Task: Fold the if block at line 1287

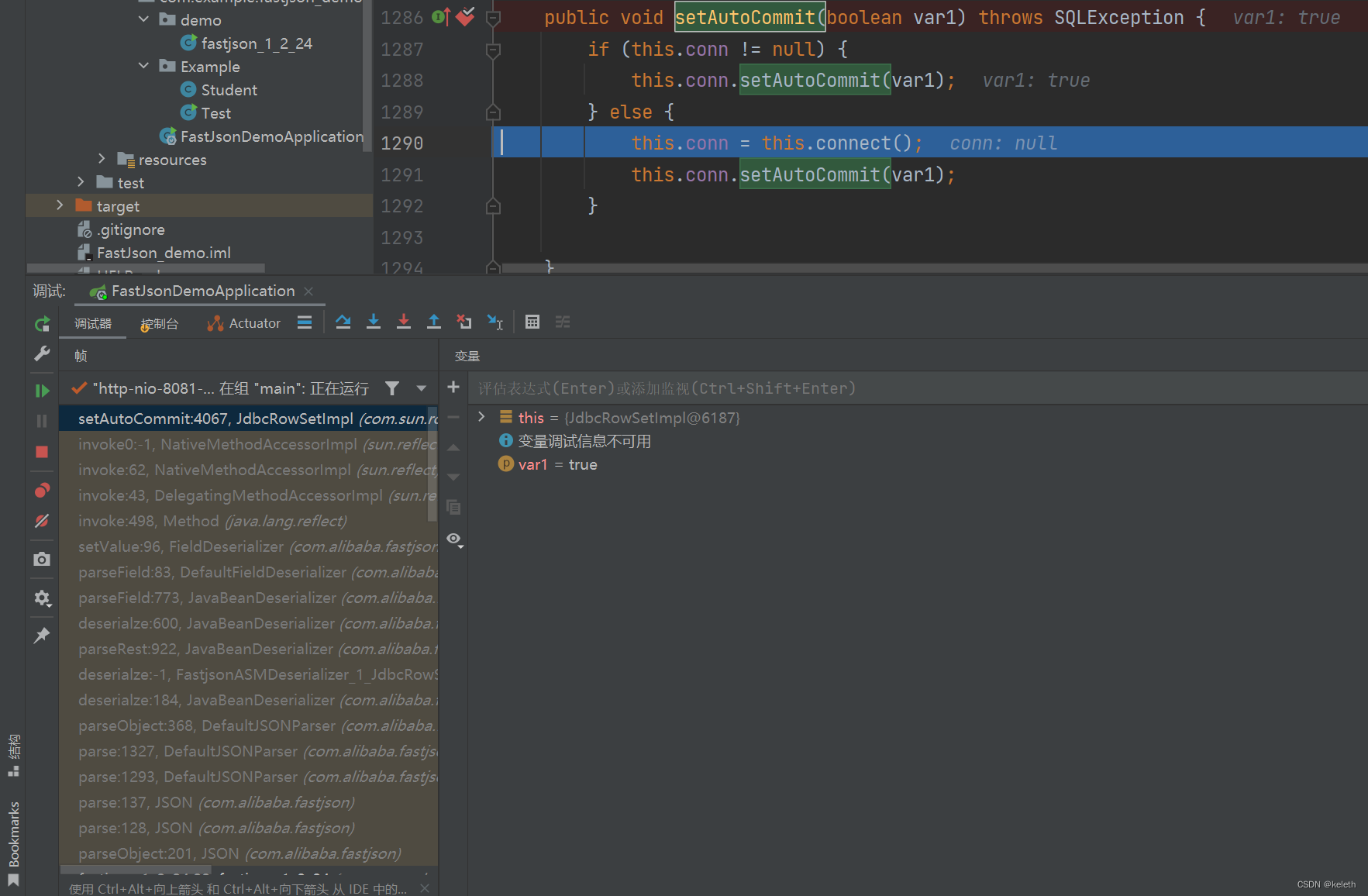Action: (493, 50)
